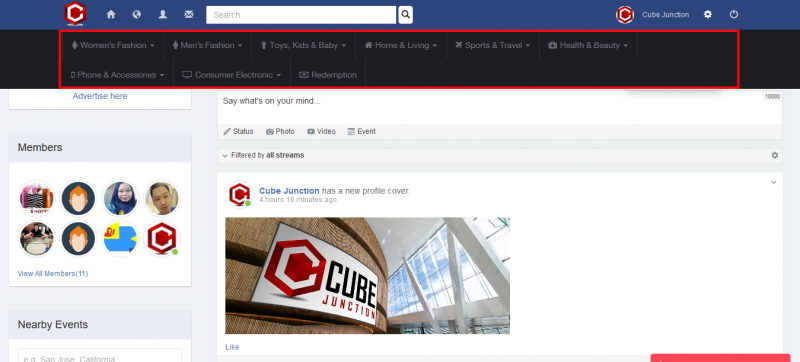Image resolution: width=800 pixels, height=362 pixels.
Task: Expand the Women's Fashion menu
Action: pos(113,45)
